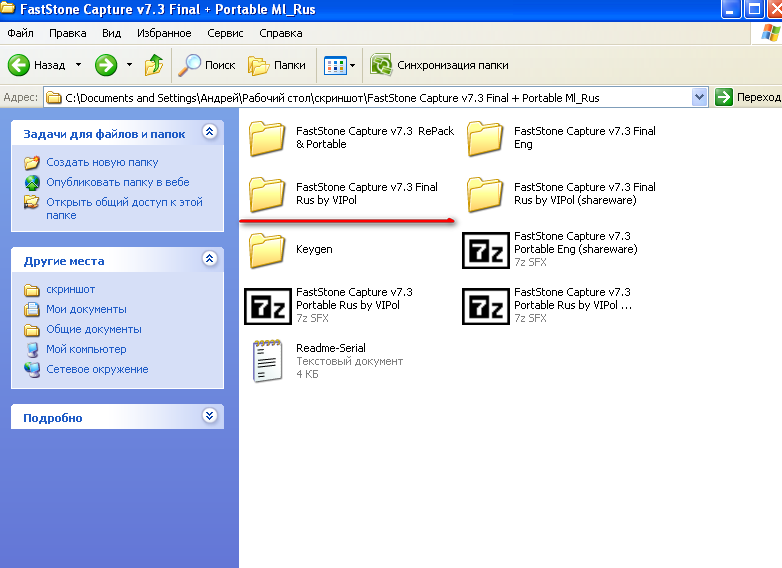Click the address path input field
The image size is (782, 568).
coord(368,97)
